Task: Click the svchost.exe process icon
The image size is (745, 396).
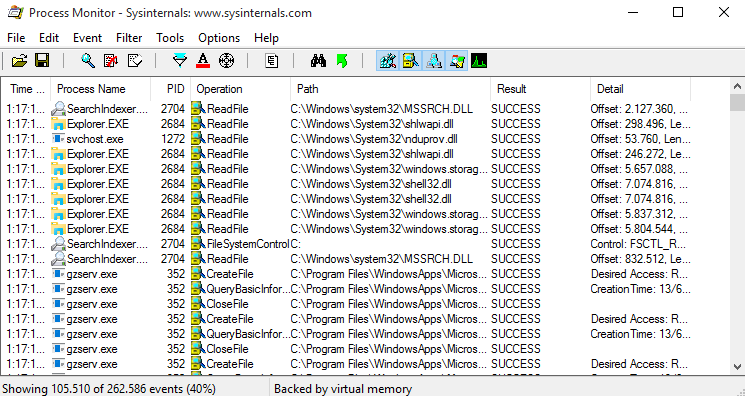Action: pyautogui.click(x=58, y=139)
